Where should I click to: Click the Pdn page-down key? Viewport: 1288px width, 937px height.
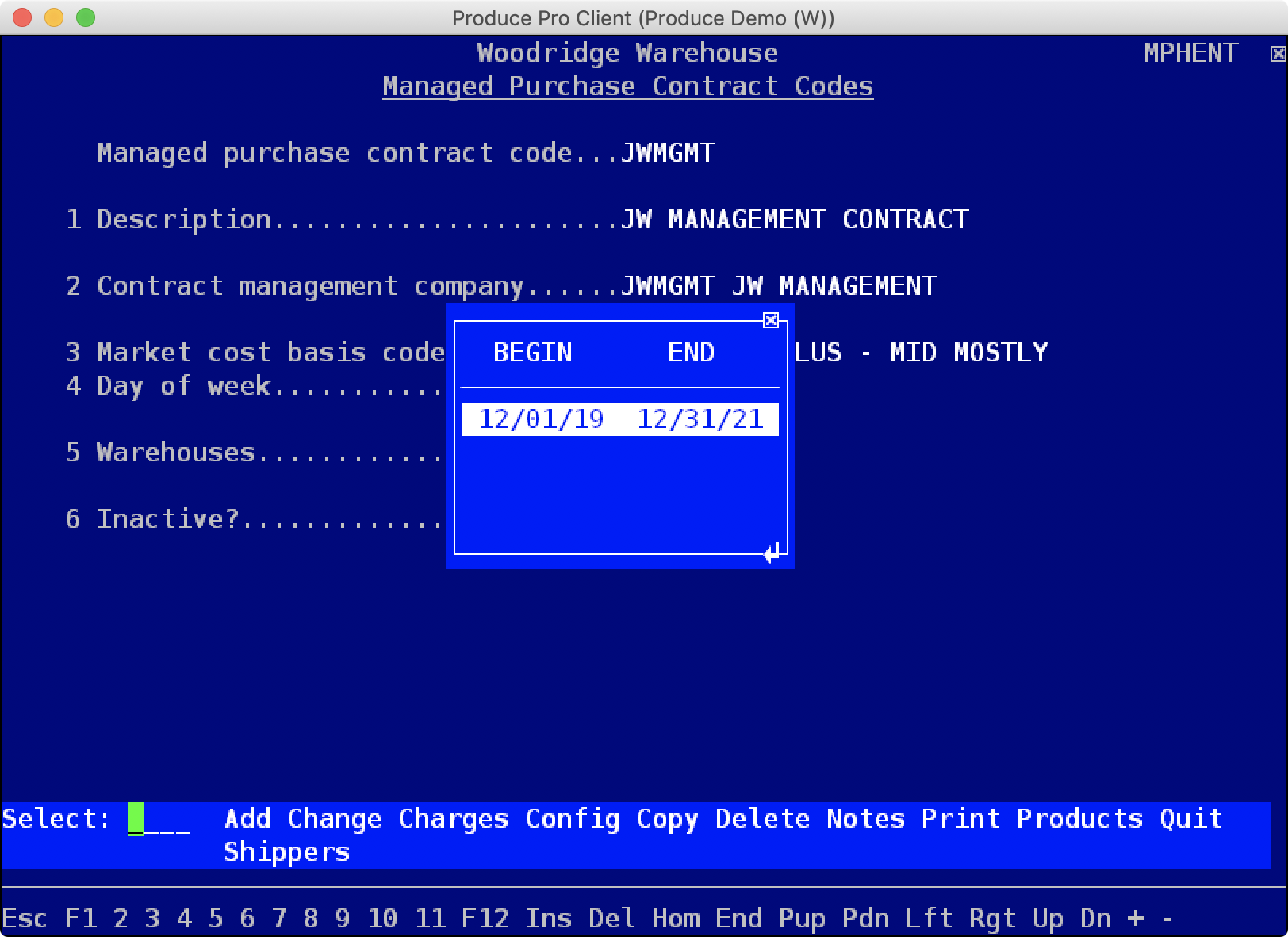point(865,919)
